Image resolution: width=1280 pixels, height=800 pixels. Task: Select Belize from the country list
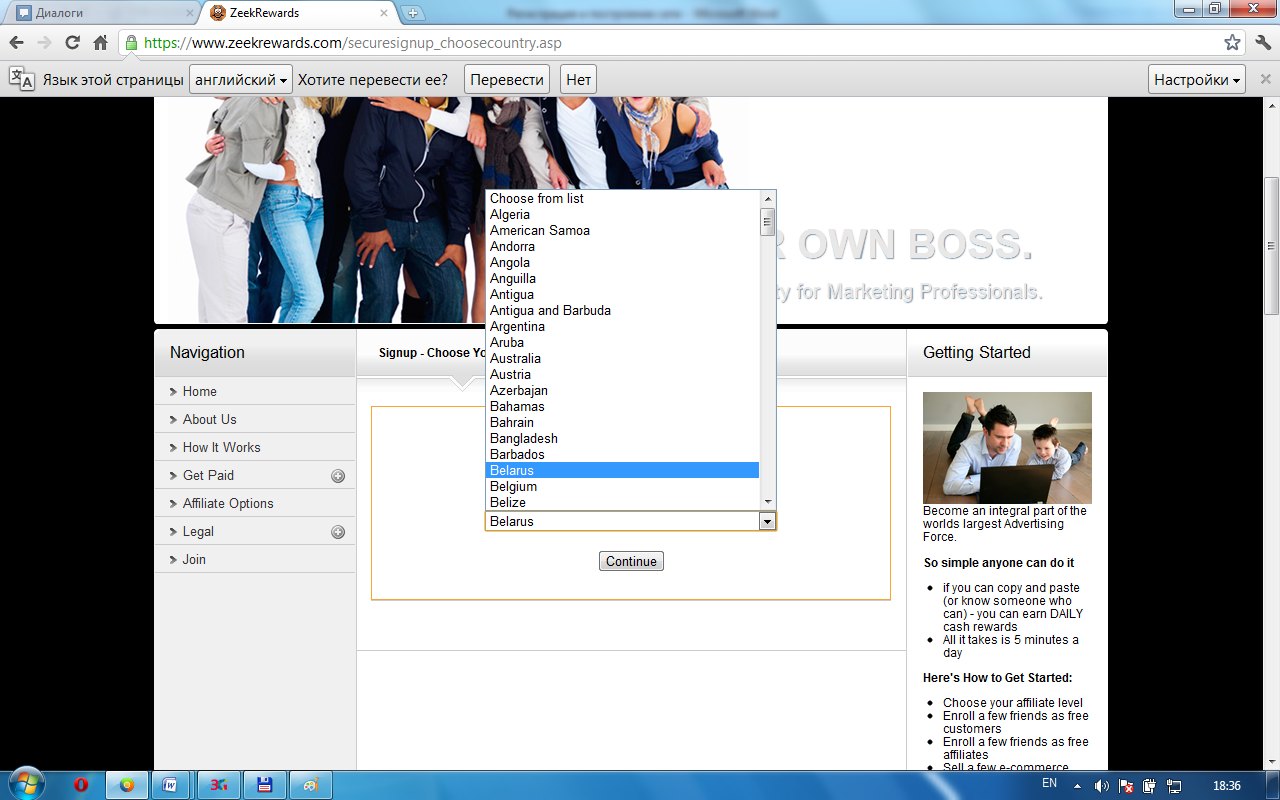point(622,502)
